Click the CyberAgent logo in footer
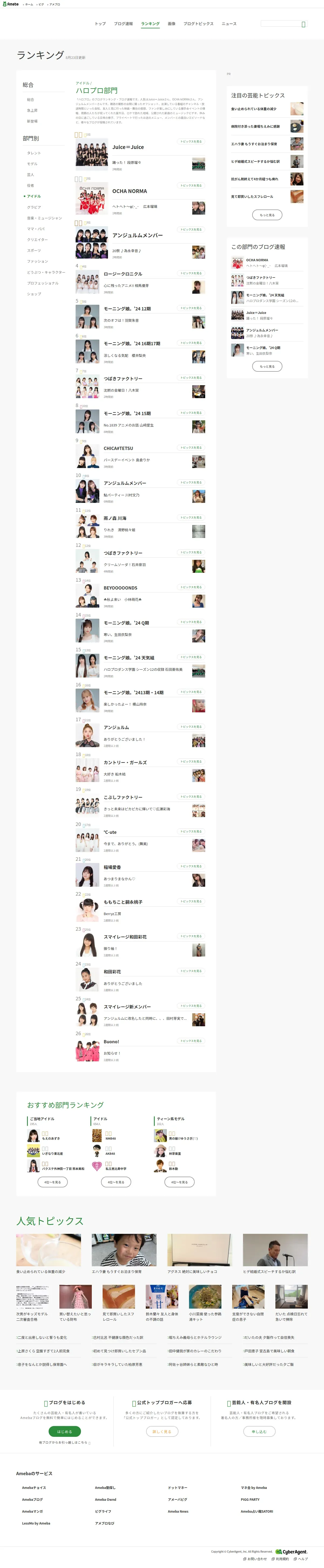The height and width of the screenshot is (1568, 324). (x=291, y=1552)
